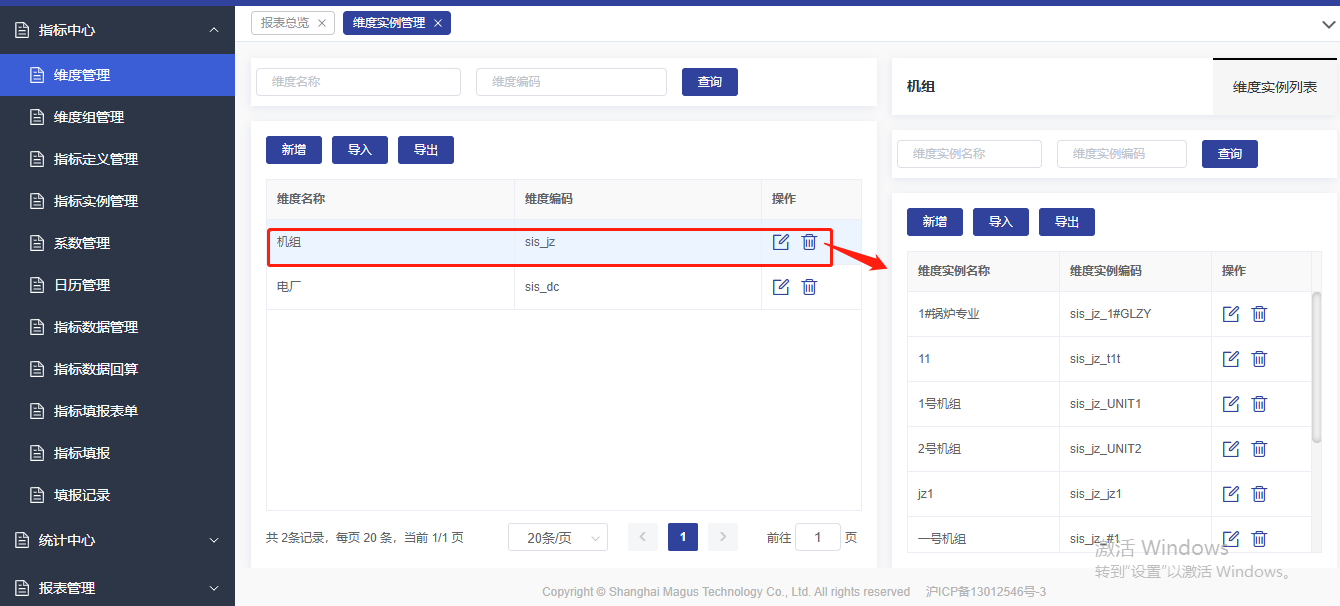Open 维度组管理 in the sidebar

[x=89, y=117]
